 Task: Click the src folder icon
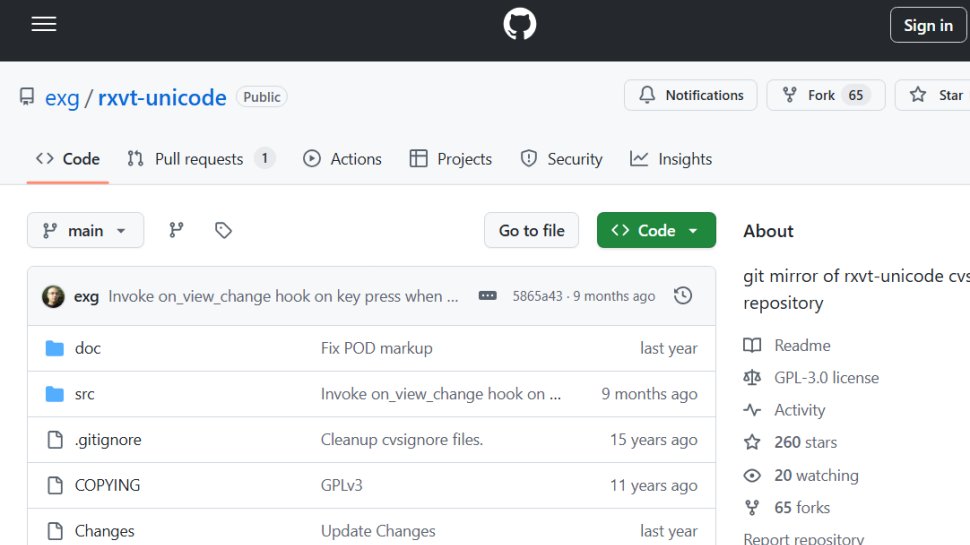click(x=54, y=394)
